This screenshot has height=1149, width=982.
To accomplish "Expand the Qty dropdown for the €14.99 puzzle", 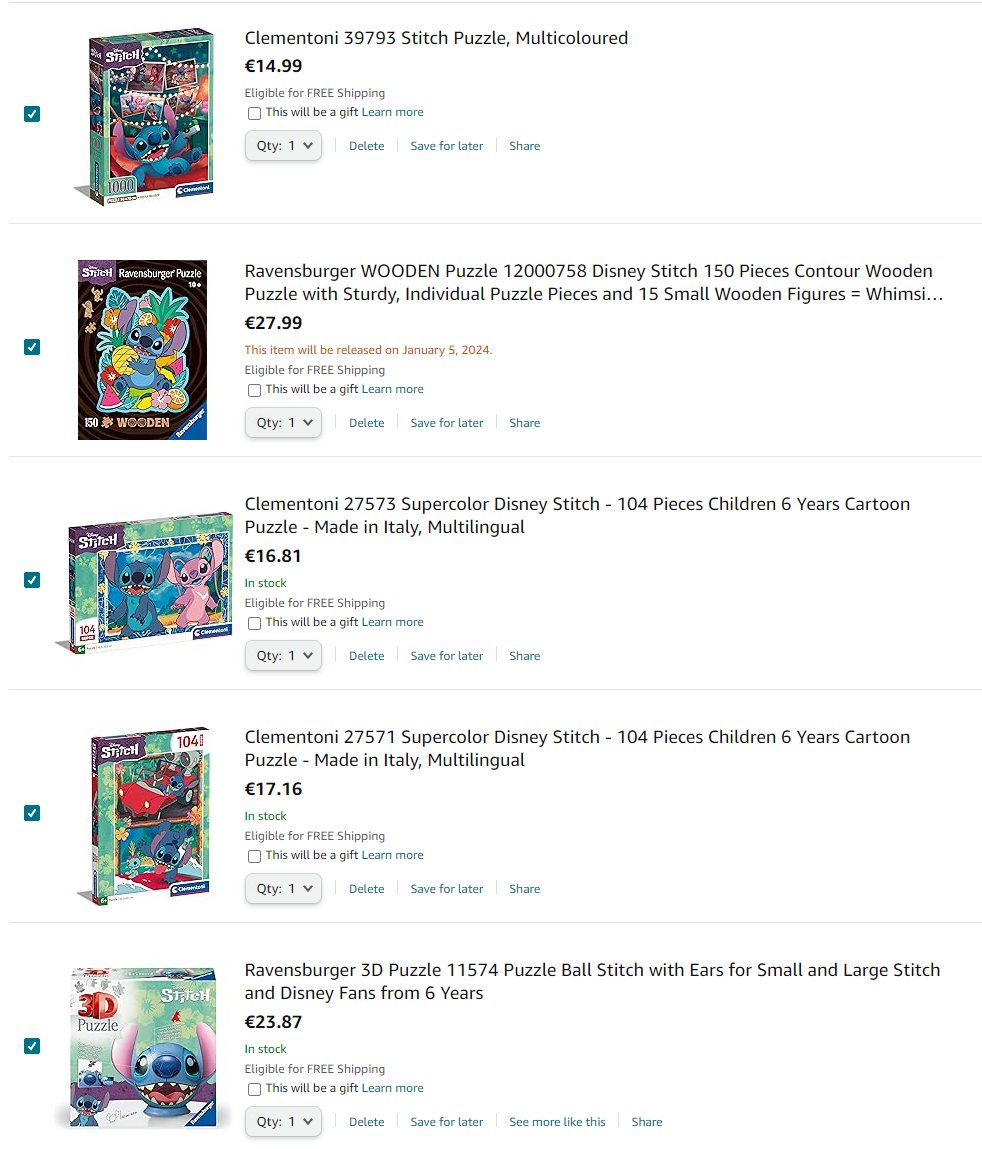I will (284, 146).
